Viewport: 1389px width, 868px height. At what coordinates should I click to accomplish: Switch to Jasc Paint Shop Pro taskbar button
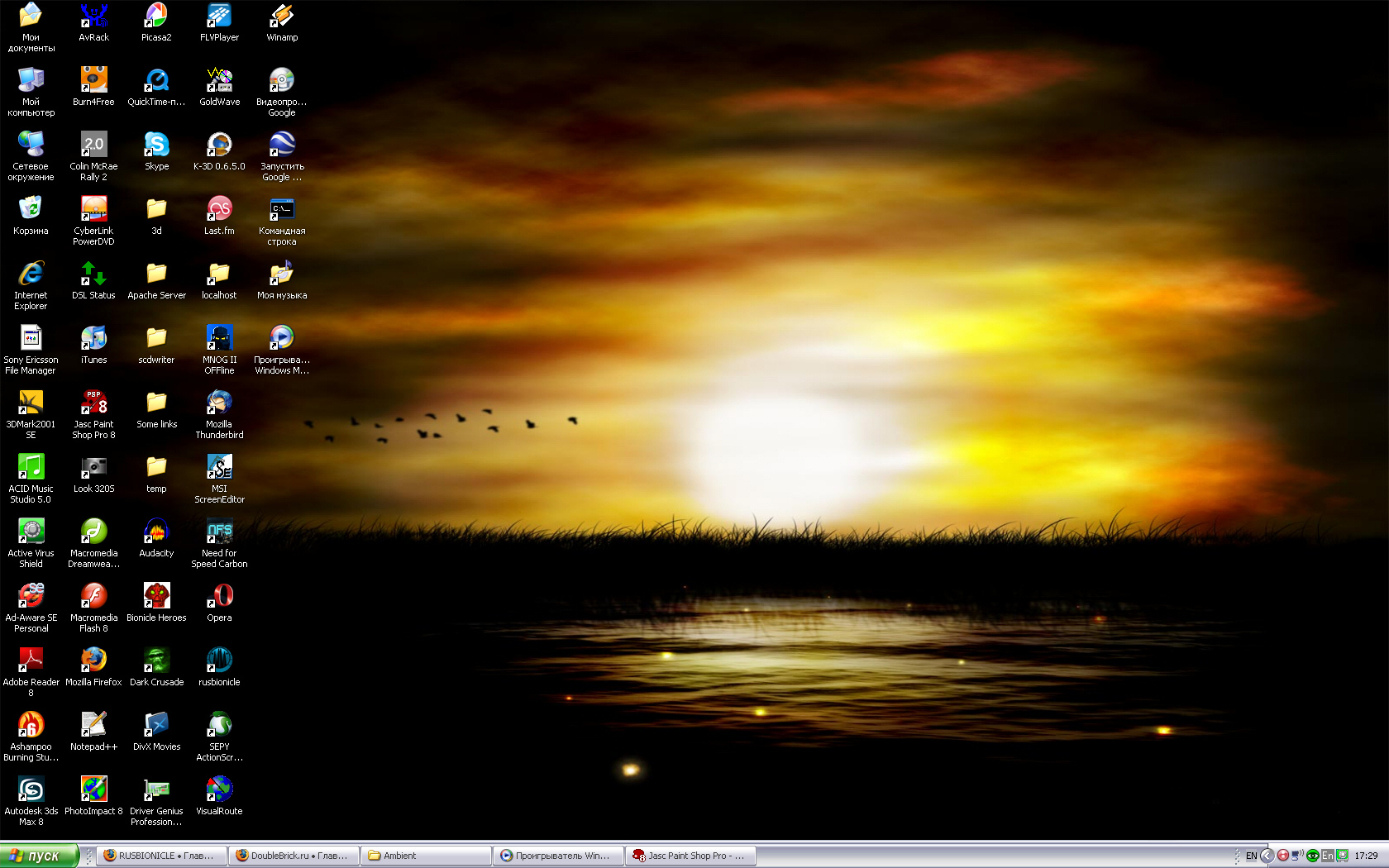[690, 856]
